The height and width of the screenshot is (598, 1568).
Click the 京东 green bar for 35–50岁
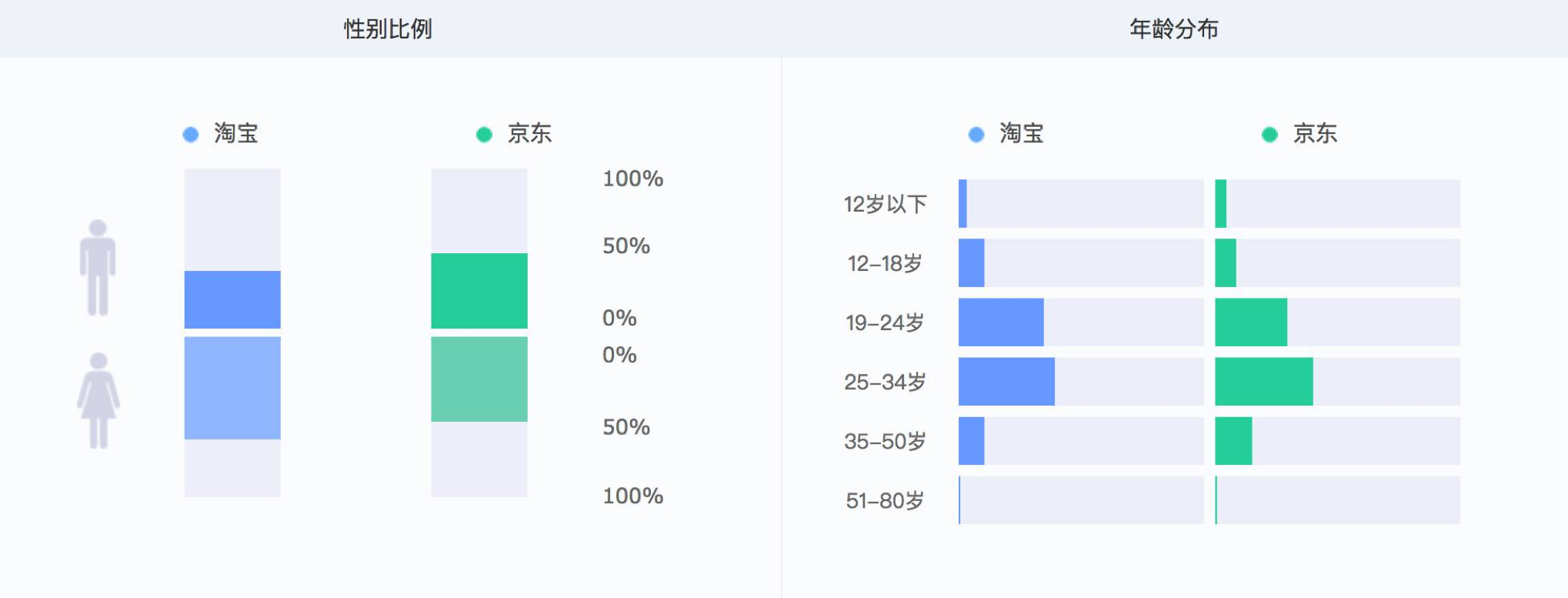tap(1233, 441)
